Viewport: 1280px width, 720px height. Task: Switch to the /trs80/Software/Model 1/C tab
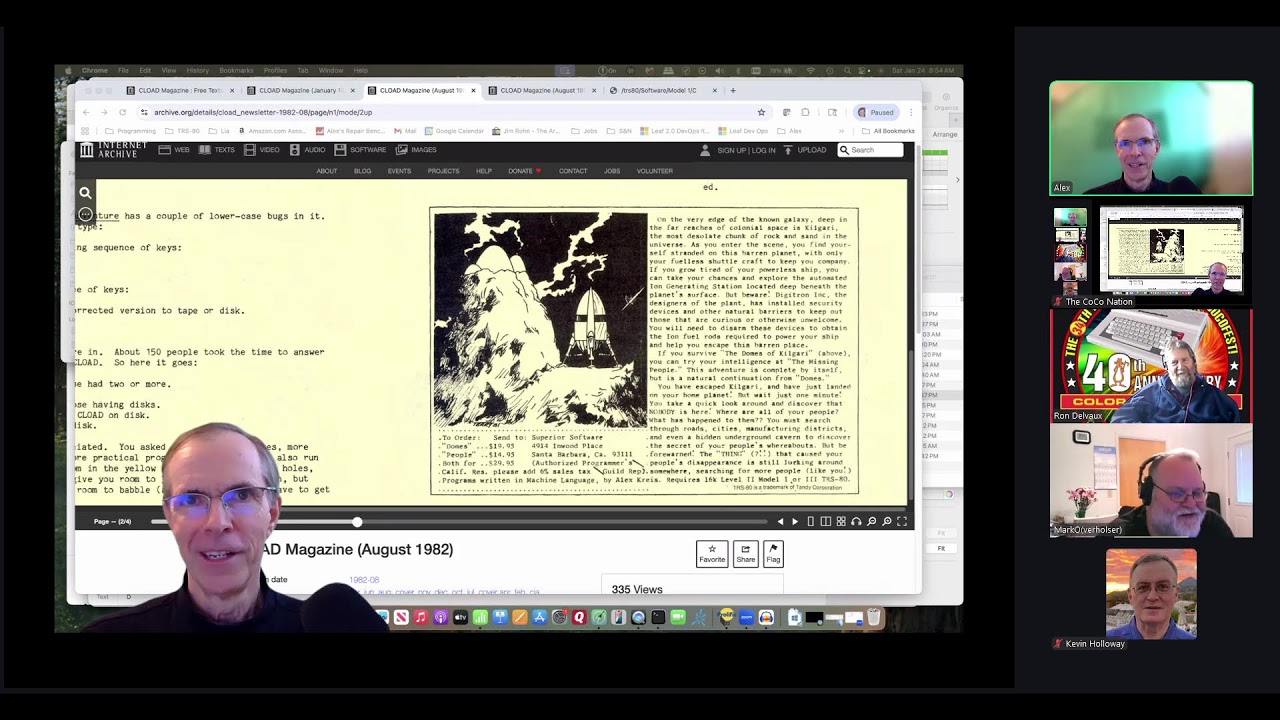(662, 90)
